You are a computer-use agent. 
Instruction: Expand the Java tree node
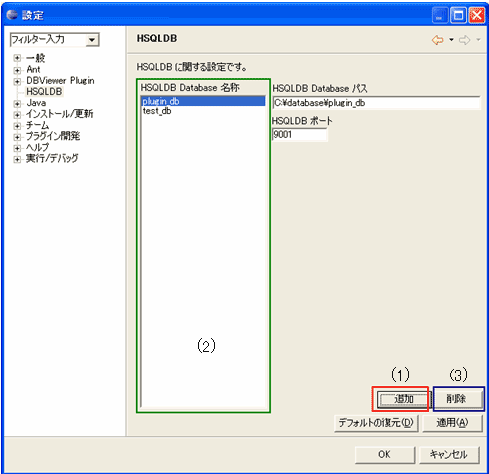[17, 104]
